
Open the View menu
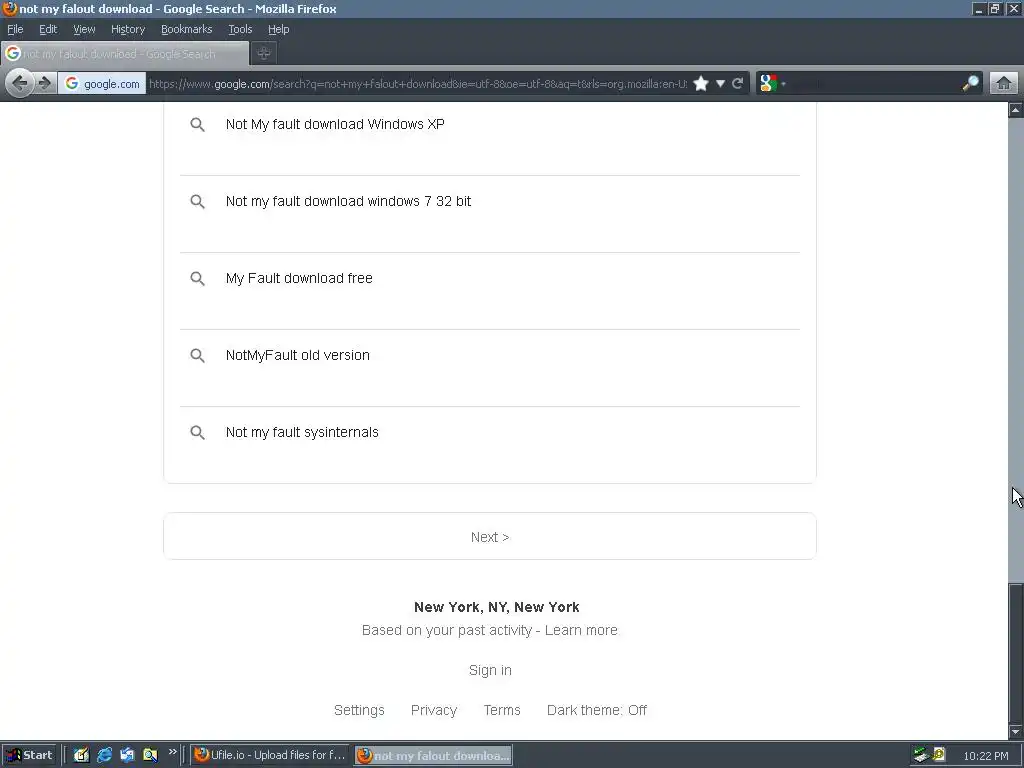[x=84, y=29]
